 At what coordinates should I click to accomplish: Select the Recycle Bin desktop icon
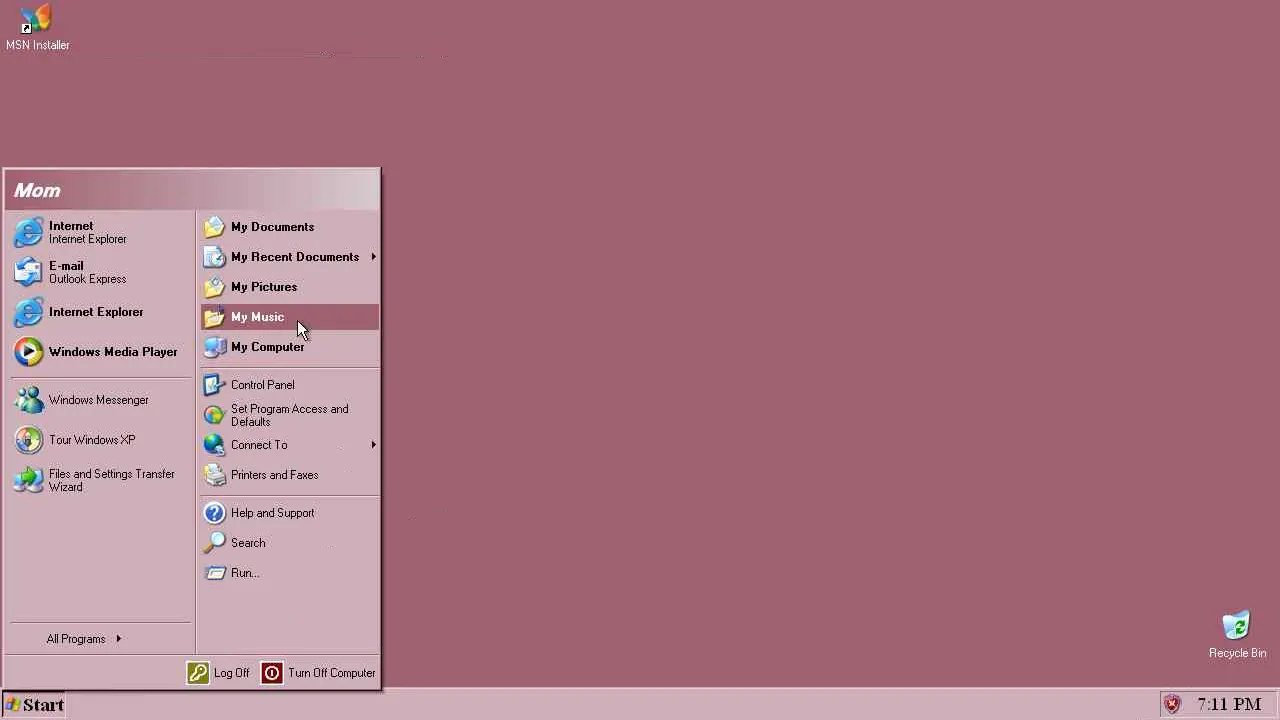pos(1237,634)
